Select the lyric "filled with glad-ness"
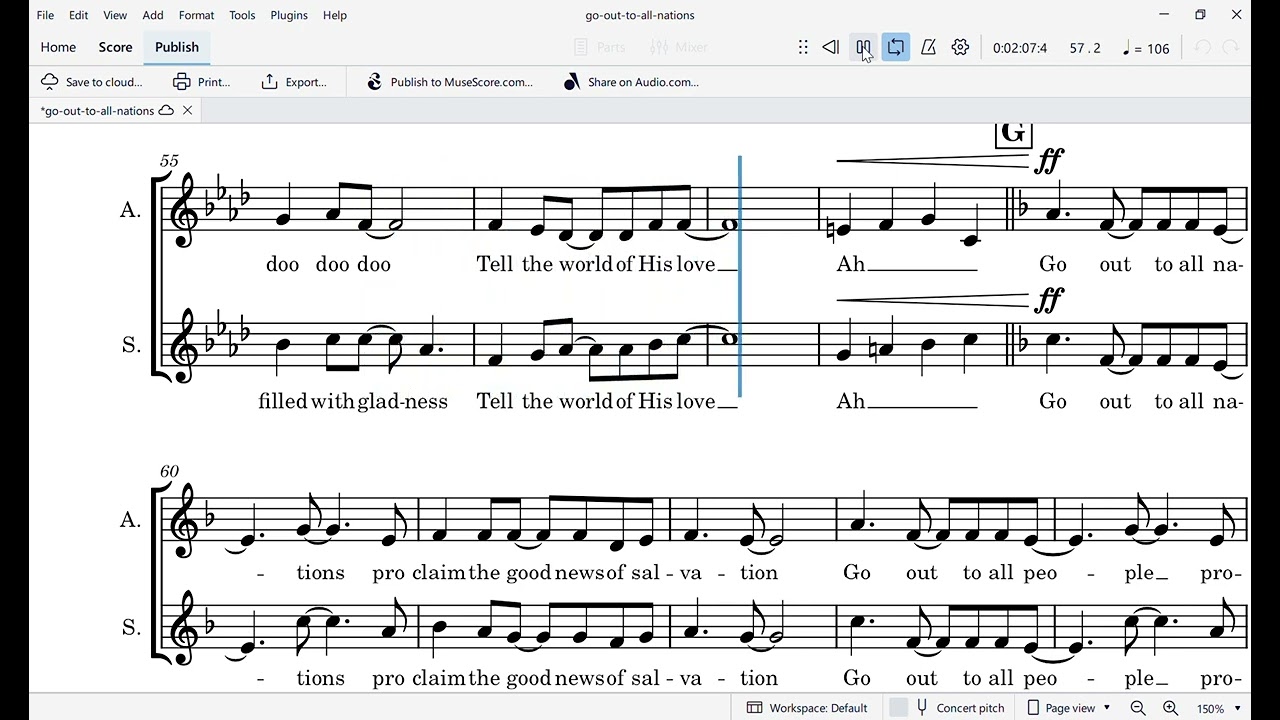This screenshot has height=720, width=1280. pyautogui.click(x=353, y=401)
